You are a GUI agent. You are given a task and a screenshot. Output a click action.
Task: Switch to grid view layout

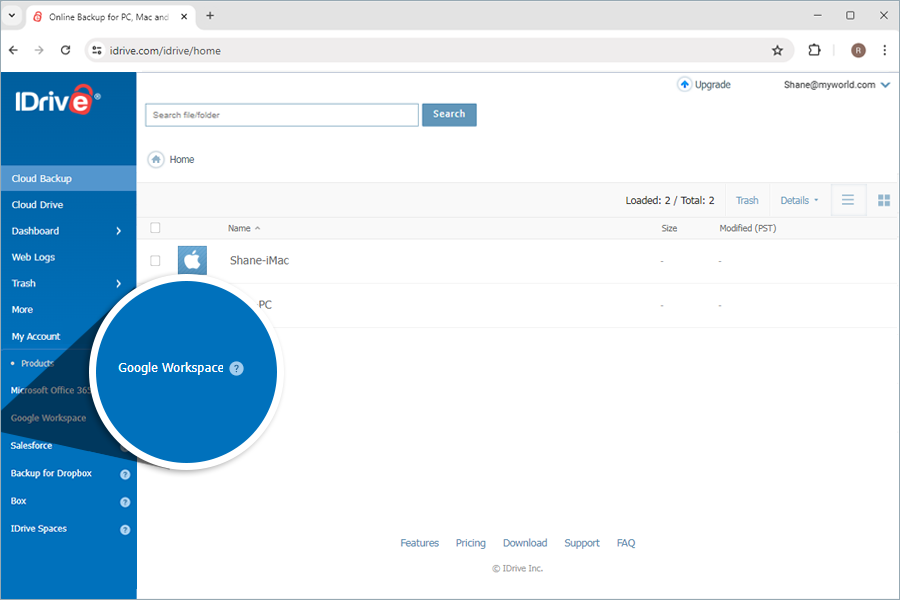883,200
